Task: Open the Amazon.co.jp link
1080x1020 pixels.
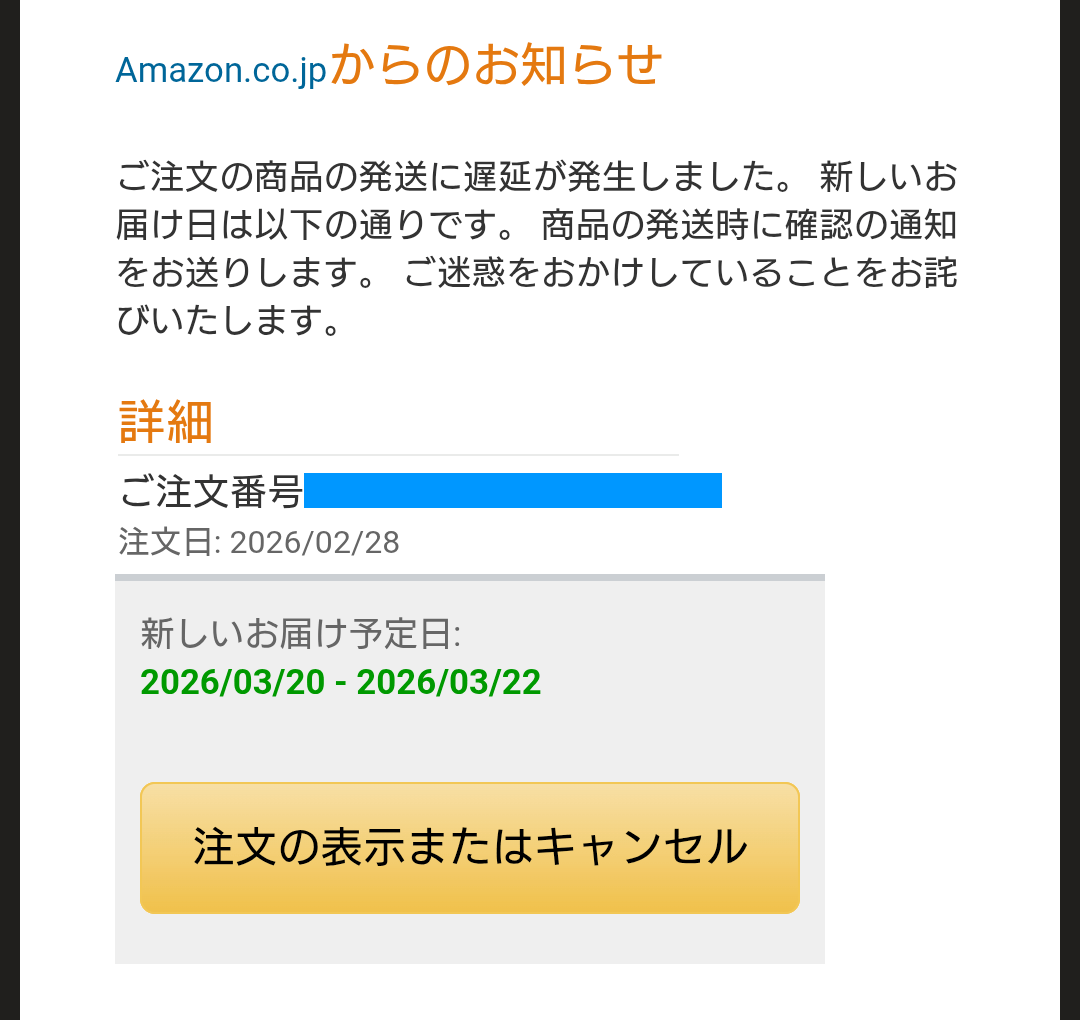Action: pyautogui.click(x=221, y=70)
